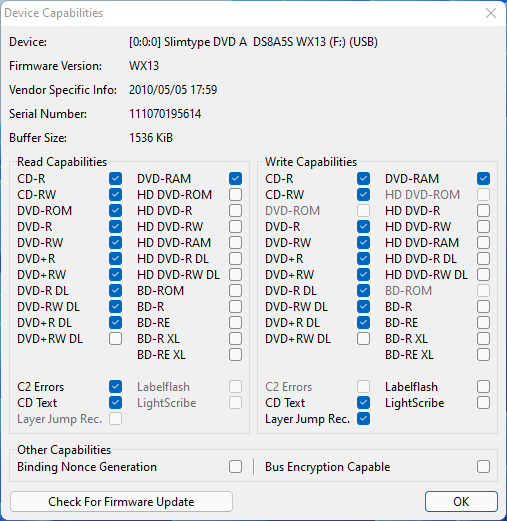The image size is (507, 521).
Task: Toggle Write HD DVD-R DL checkbox
Action: [483, 258]
